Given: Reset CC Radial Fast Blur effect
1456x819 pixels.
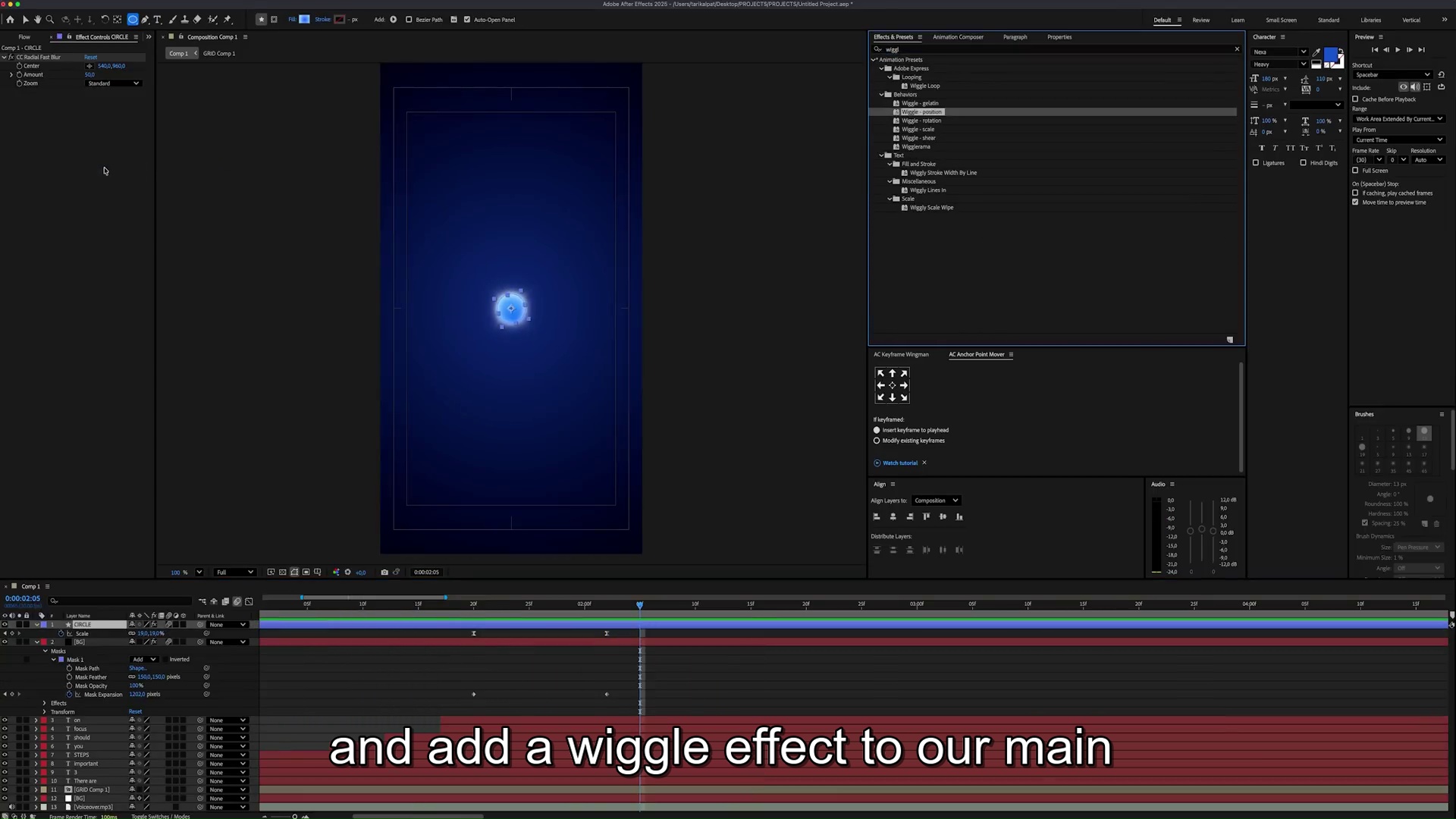Looking at the screenshot, I should (90, 58).
